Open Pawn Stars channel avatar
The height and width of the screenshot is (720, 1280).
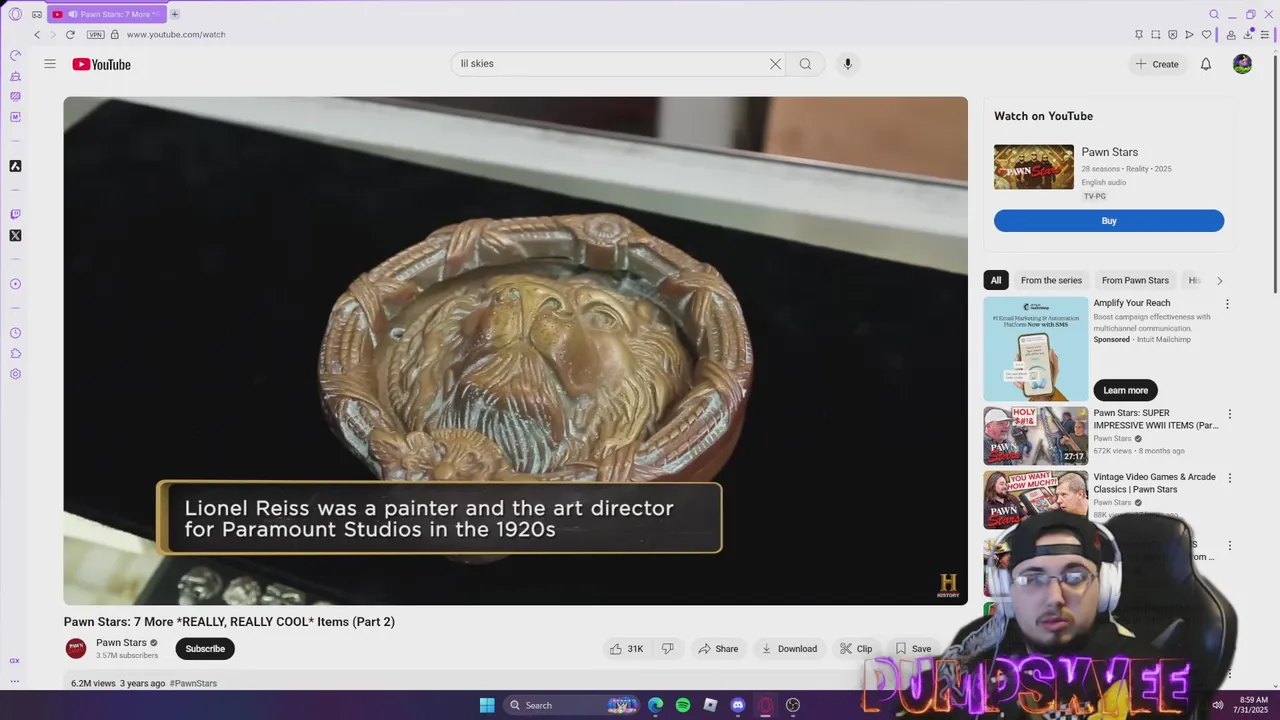tap(76, 649)
